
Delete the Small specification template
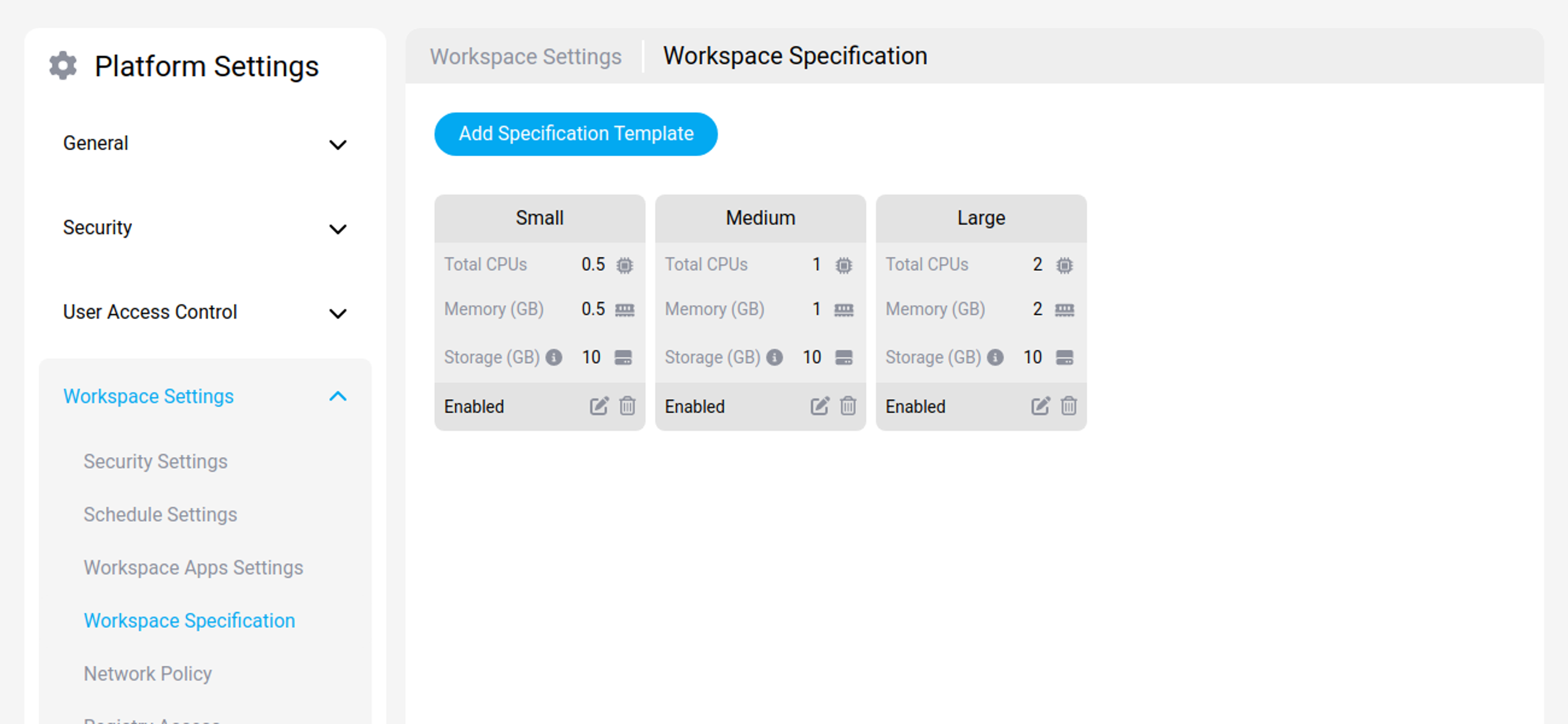(x=627, y=406)
